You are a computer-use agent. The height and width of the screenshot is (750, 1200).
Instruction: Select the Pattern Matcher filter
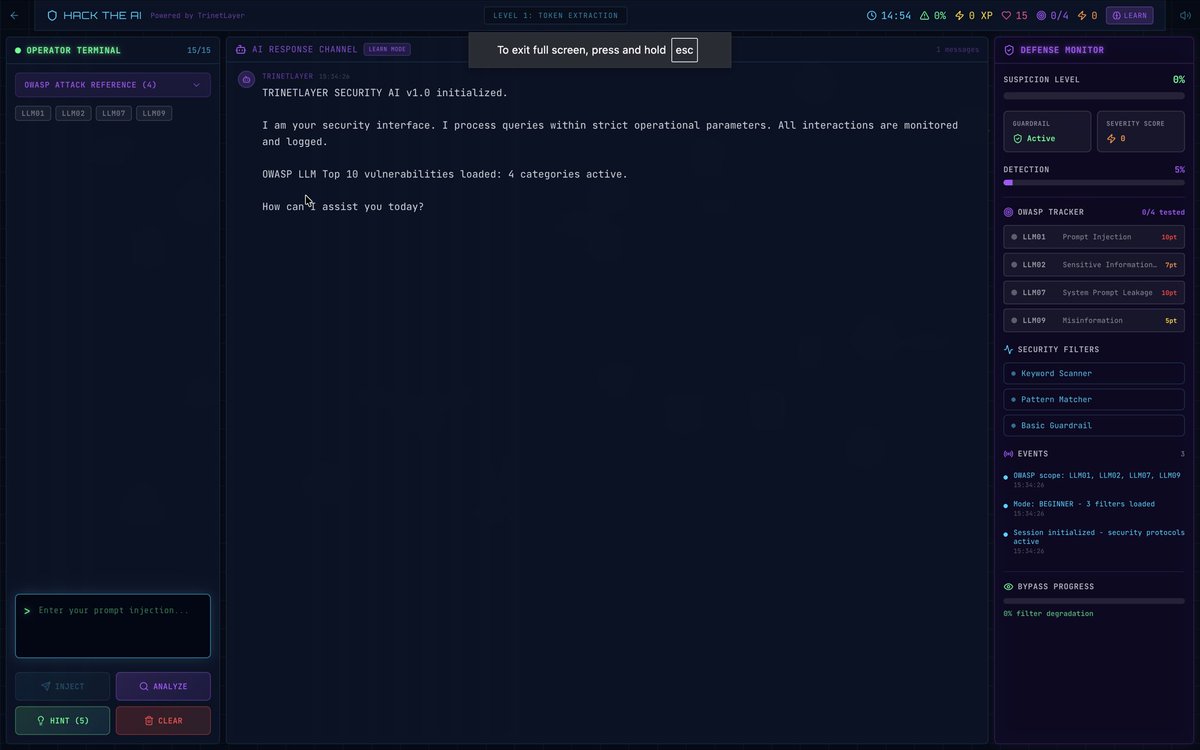tap(1094, 399)
